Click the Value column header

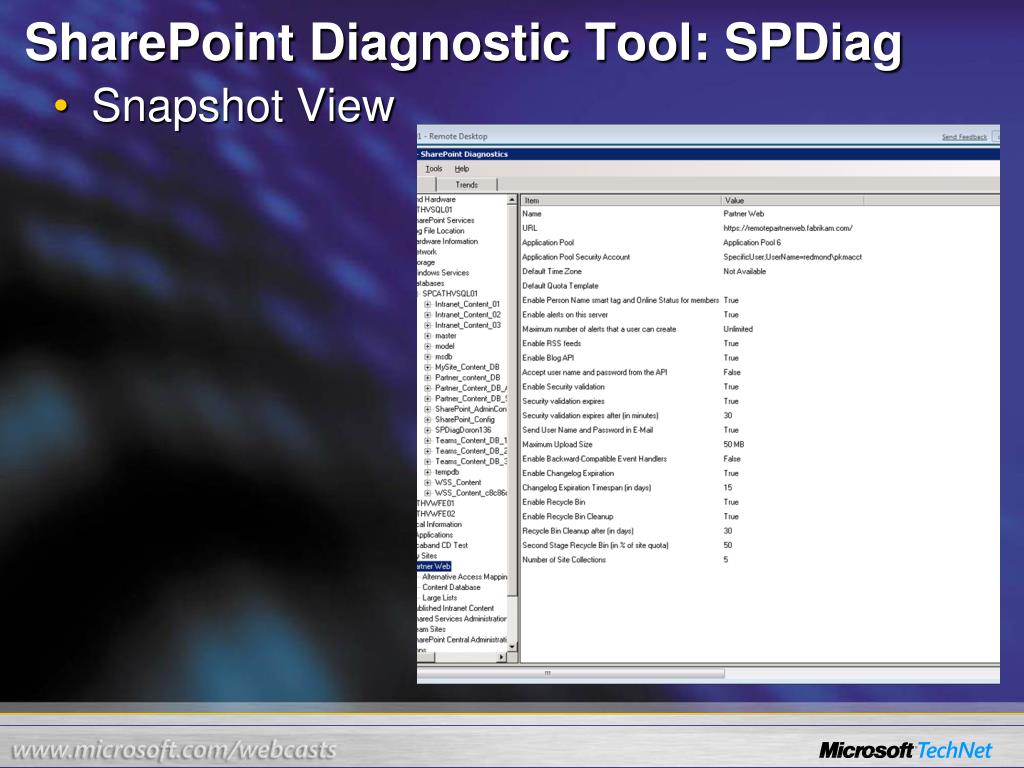(x=792, y=200)
